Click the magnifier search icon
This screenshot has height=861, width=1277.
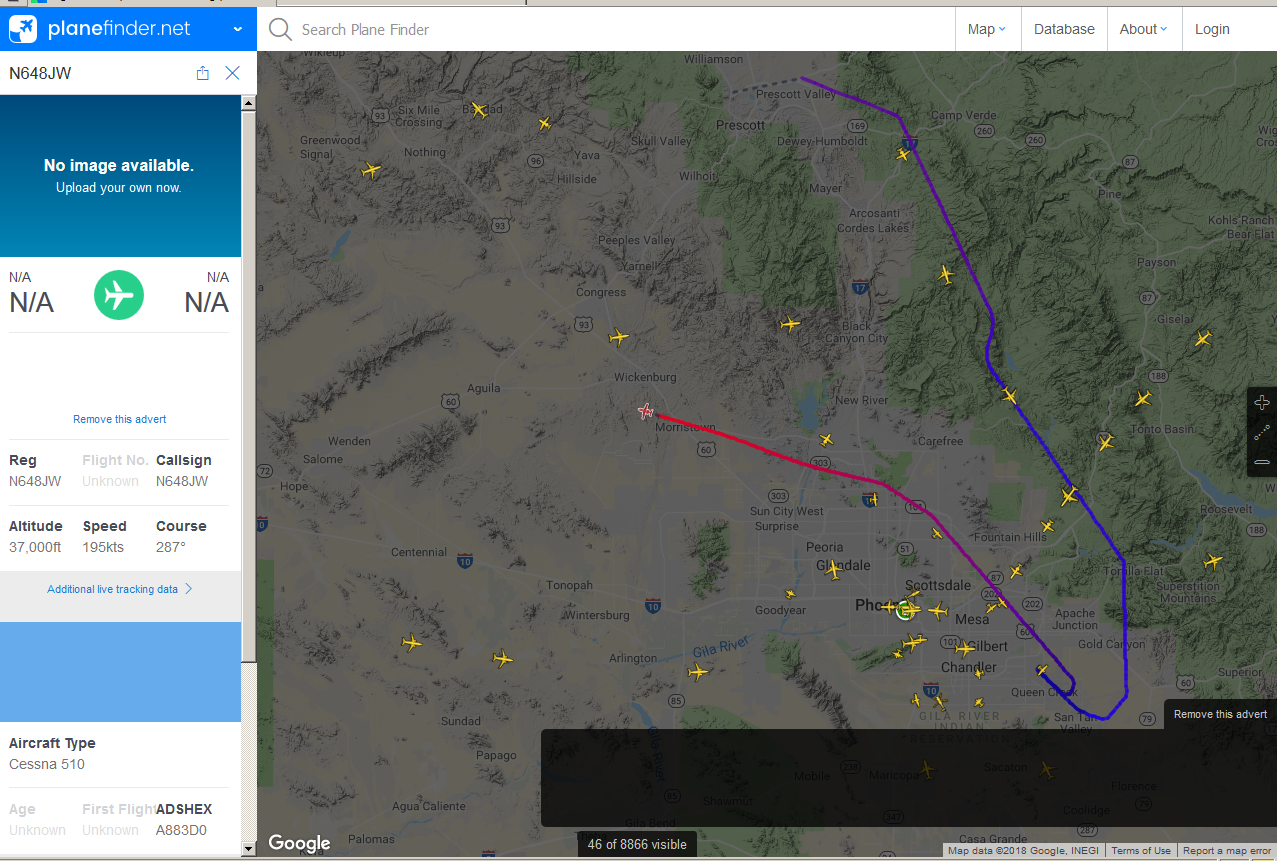click(x=281, y=29)
